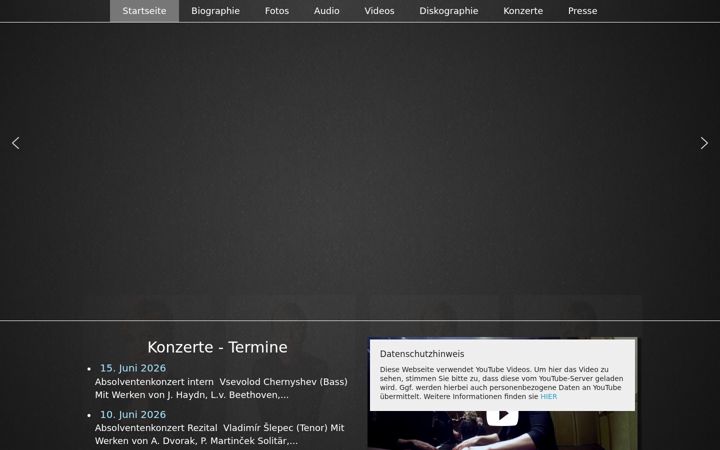This screenshot has height=450, width=720.
Task: Play the YouTube video
Action: (502, 415)
